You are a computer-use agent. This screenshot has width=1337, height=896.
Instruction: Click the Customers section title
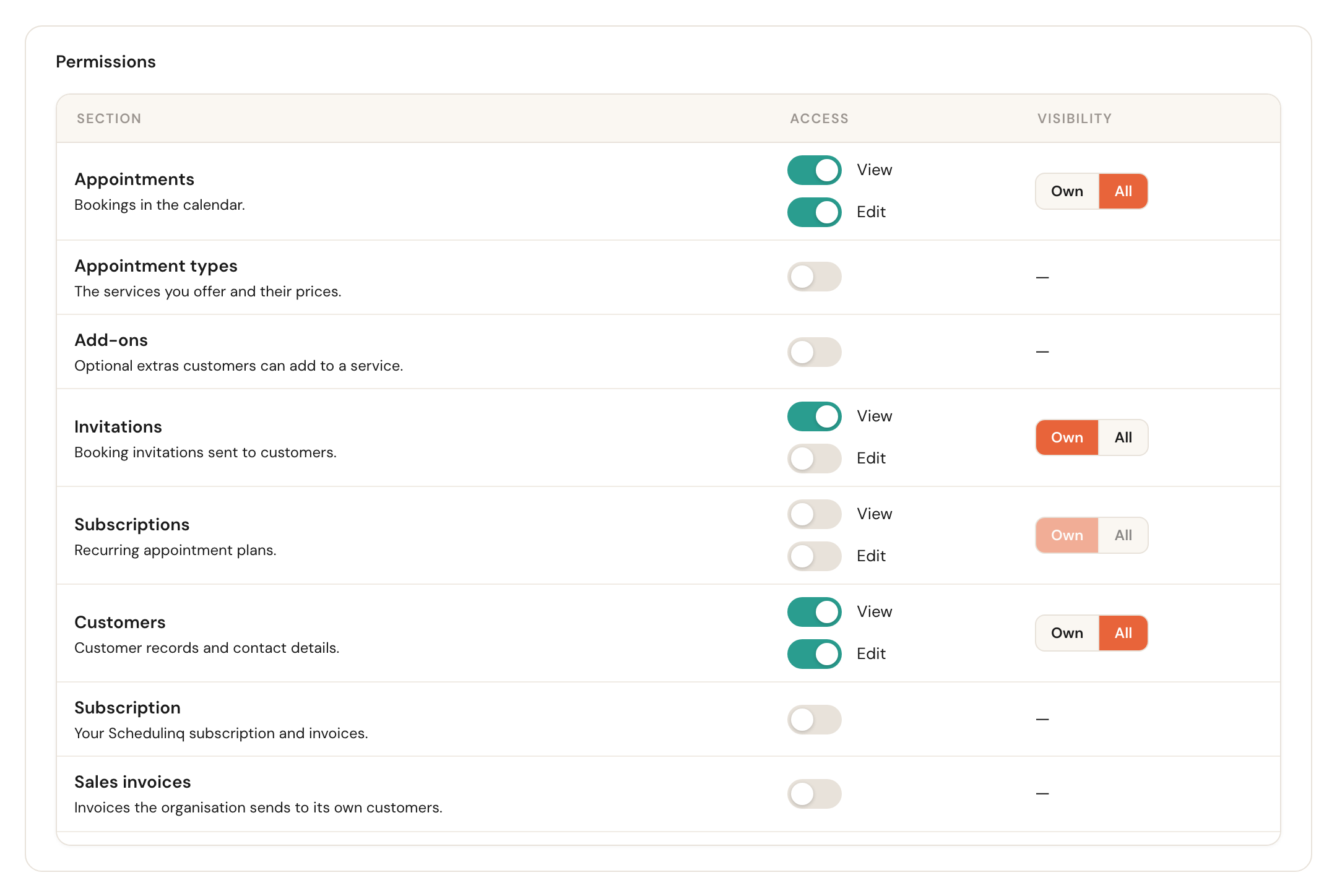click(120, 622)
